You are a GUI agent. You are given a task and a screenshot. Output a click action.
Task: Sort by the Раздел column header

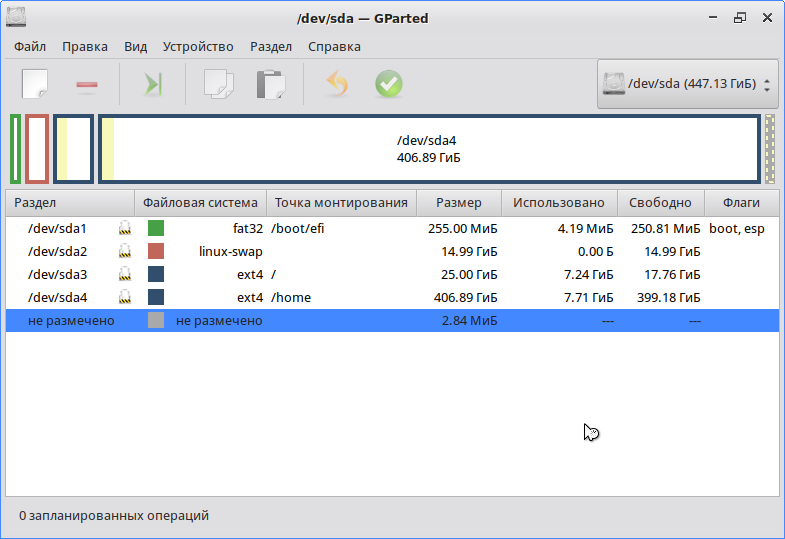pyautogui.click(x=70, y=203)
